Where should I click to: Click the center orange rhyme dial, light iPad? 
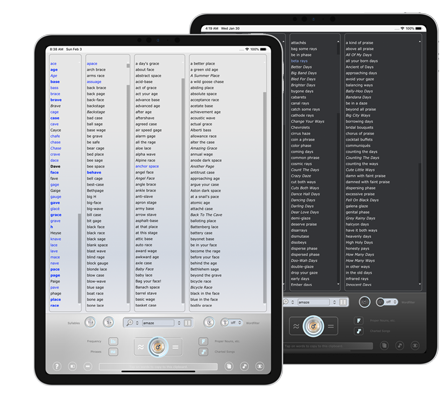point(158,347)
